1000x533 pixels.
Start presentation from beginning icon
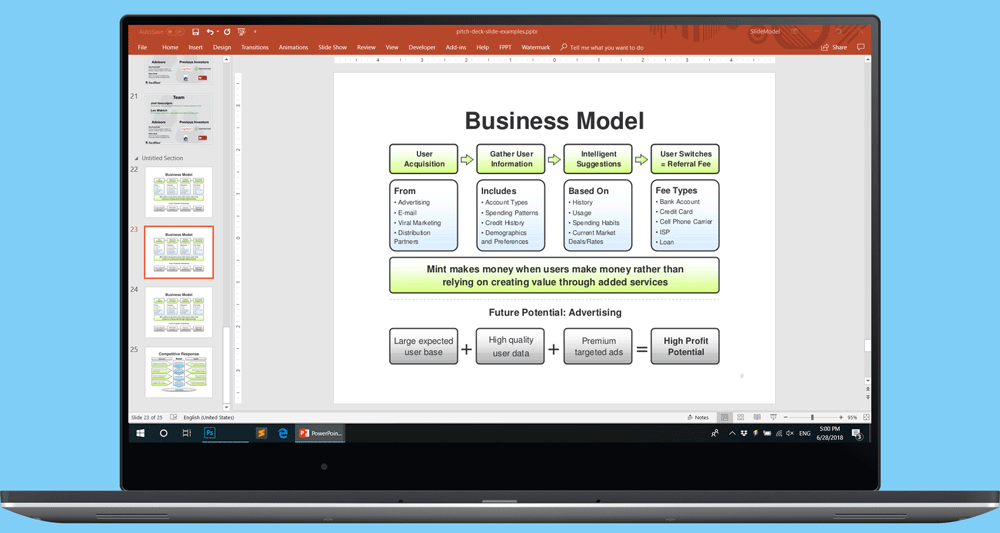[241, 31]
